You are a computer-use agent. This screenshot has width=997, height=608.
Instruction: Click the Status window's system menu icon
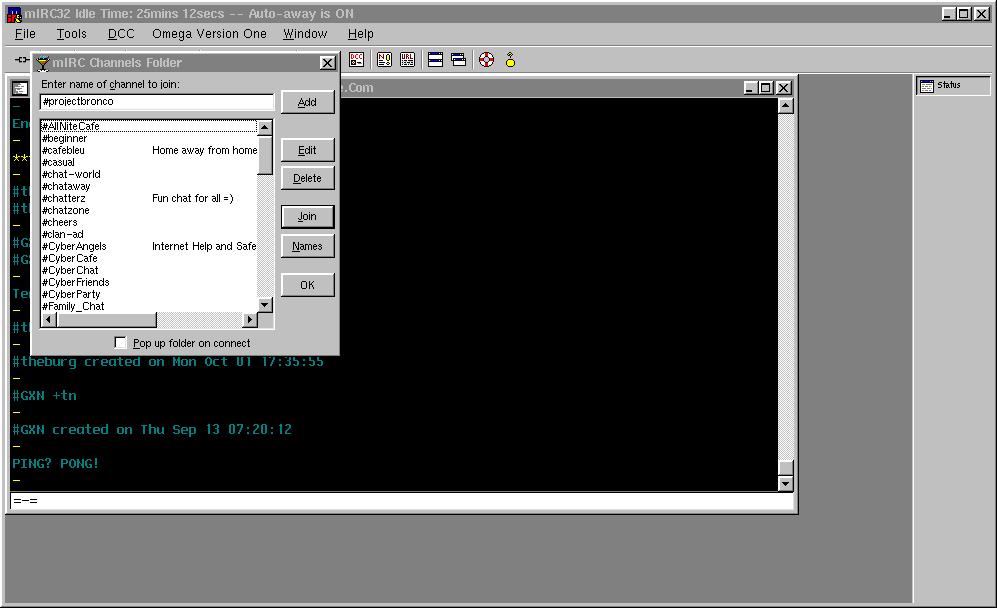[x=20, y=88]
